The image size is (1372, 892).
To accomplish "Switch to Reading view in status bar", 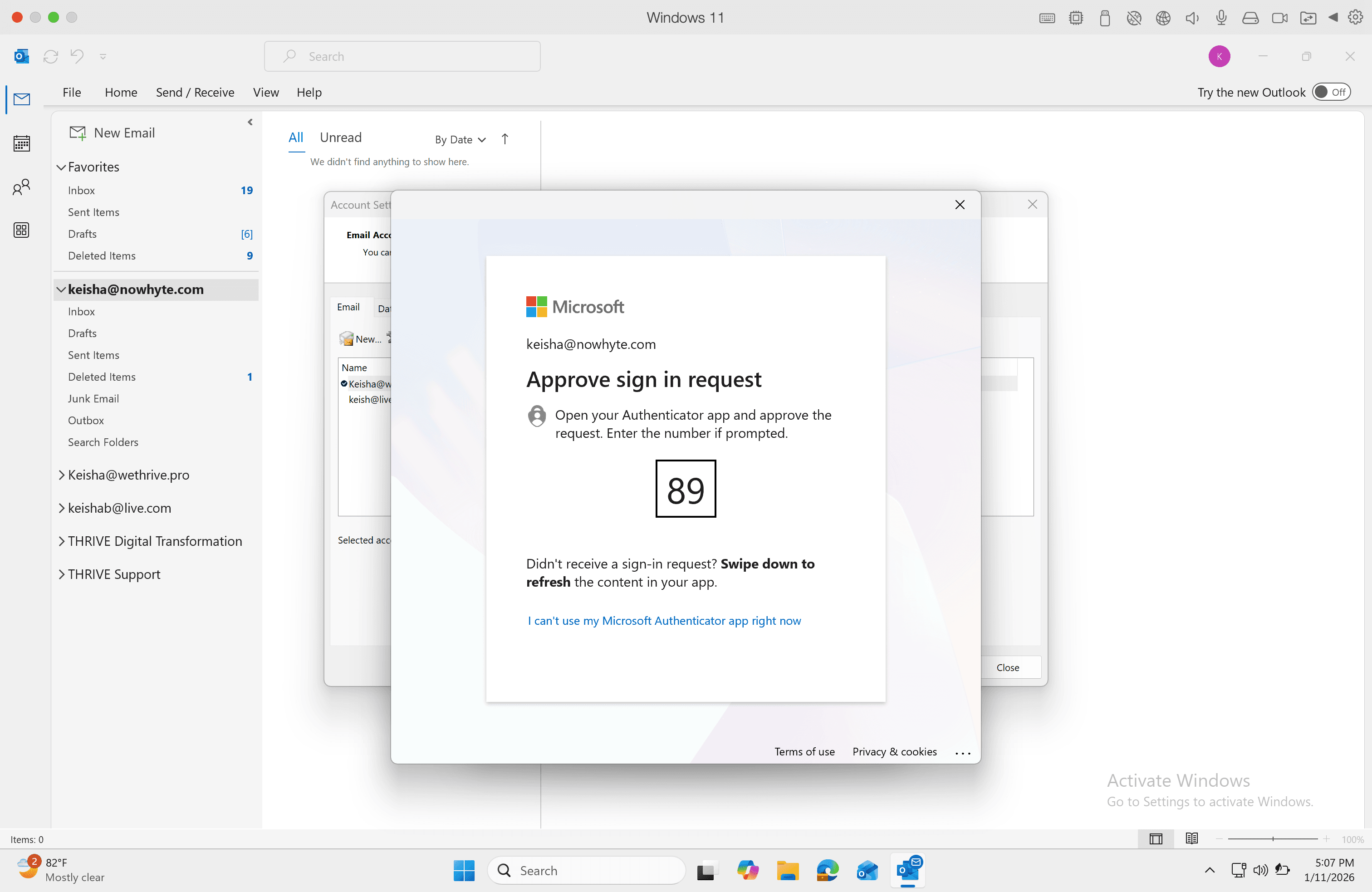I will coord(1191,838).
